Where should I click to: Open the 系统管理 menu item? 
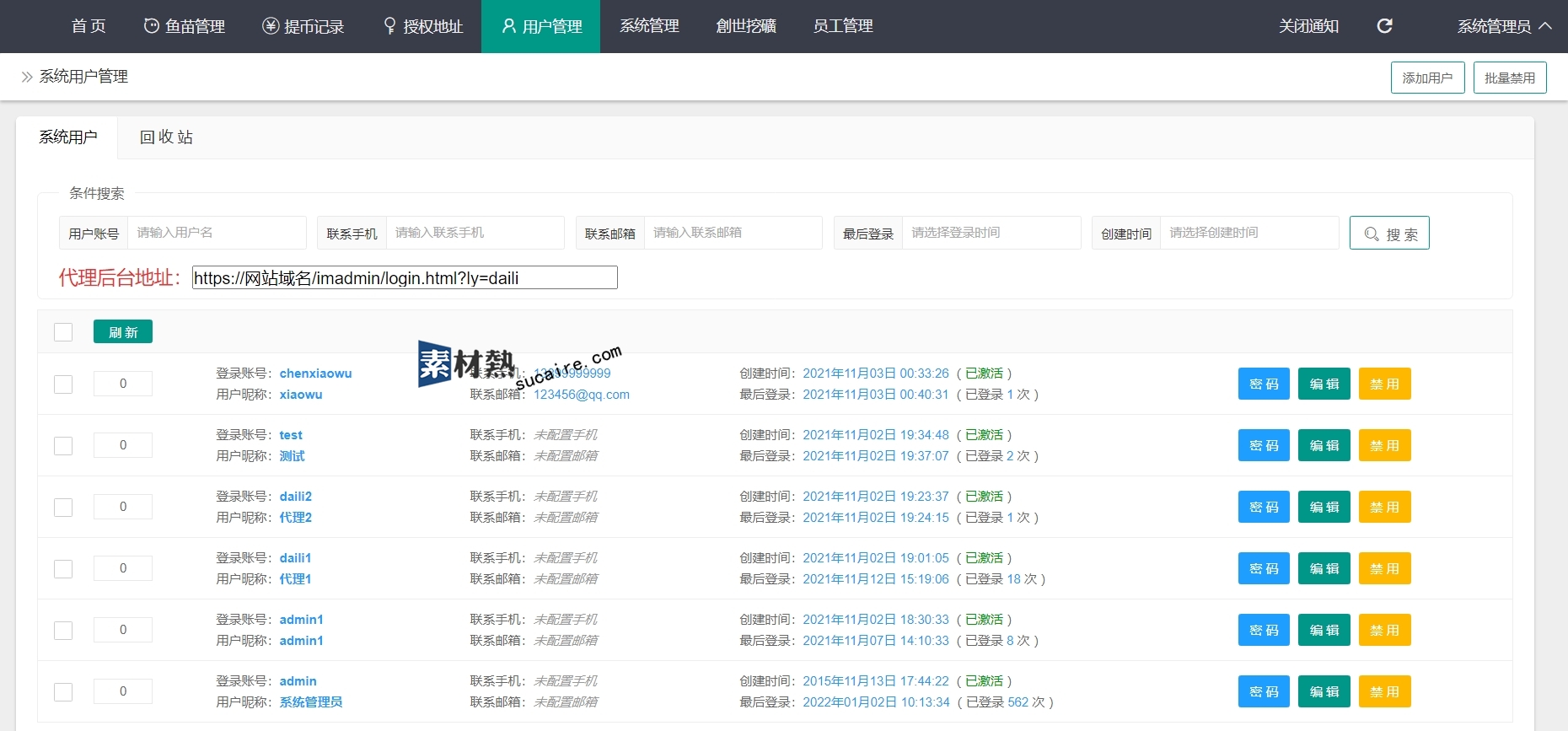click(649, 26)
